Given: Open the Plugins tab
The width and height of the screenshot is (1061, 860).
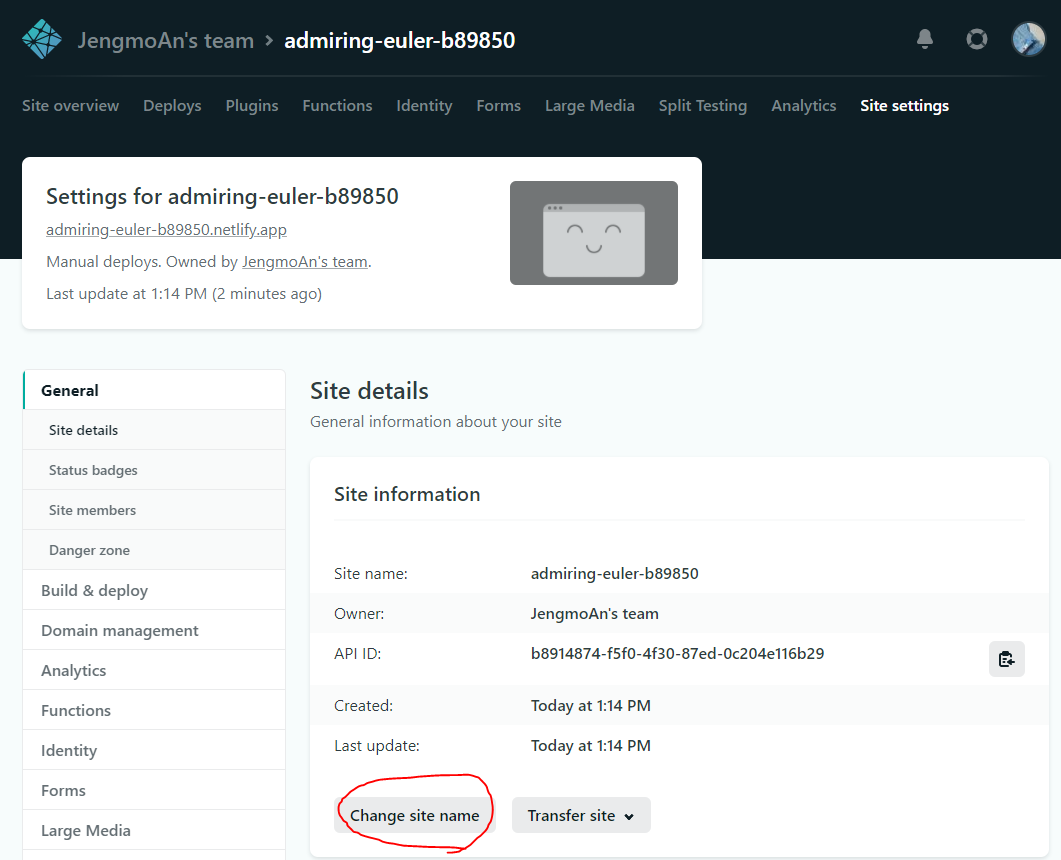Looking at the screenshot, I should (x=252, y=106).
